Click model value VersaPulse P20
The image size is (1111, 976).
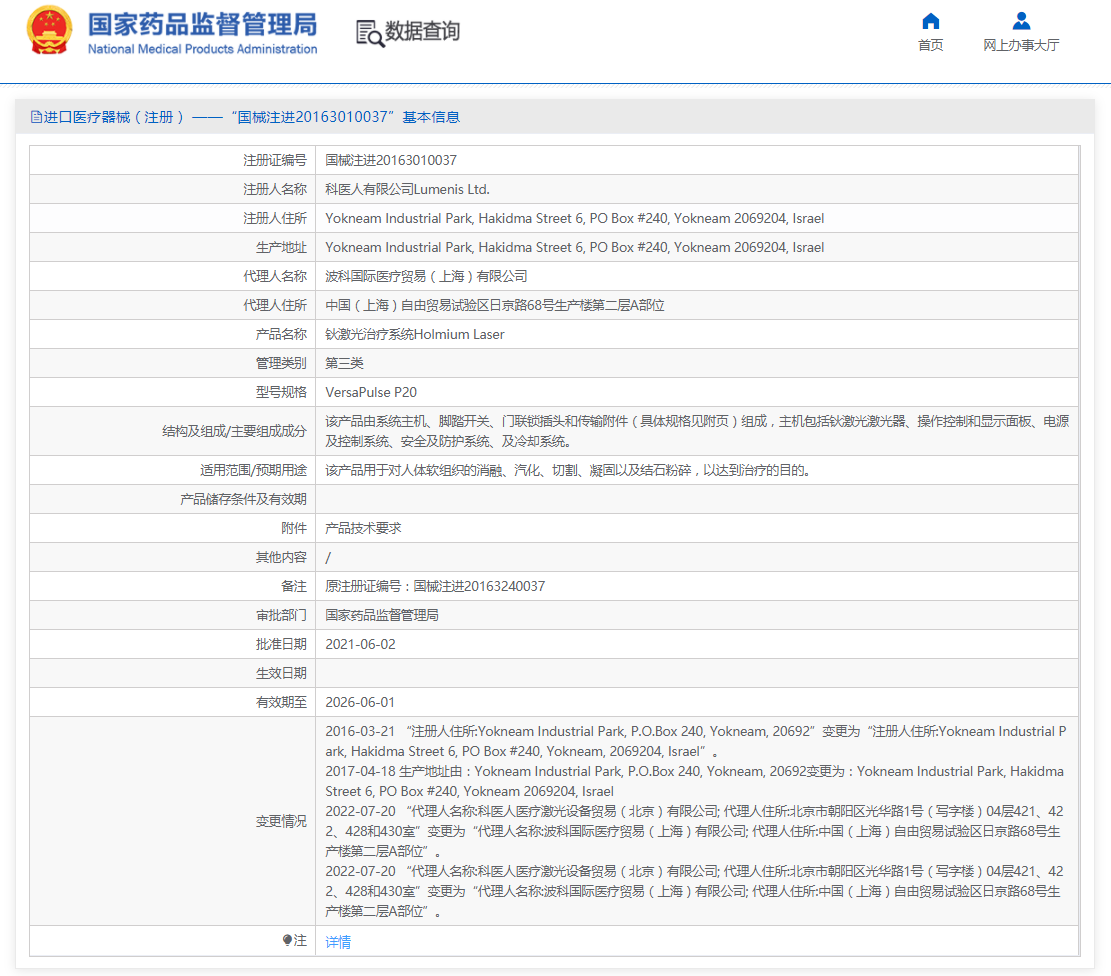pos(371,392)
